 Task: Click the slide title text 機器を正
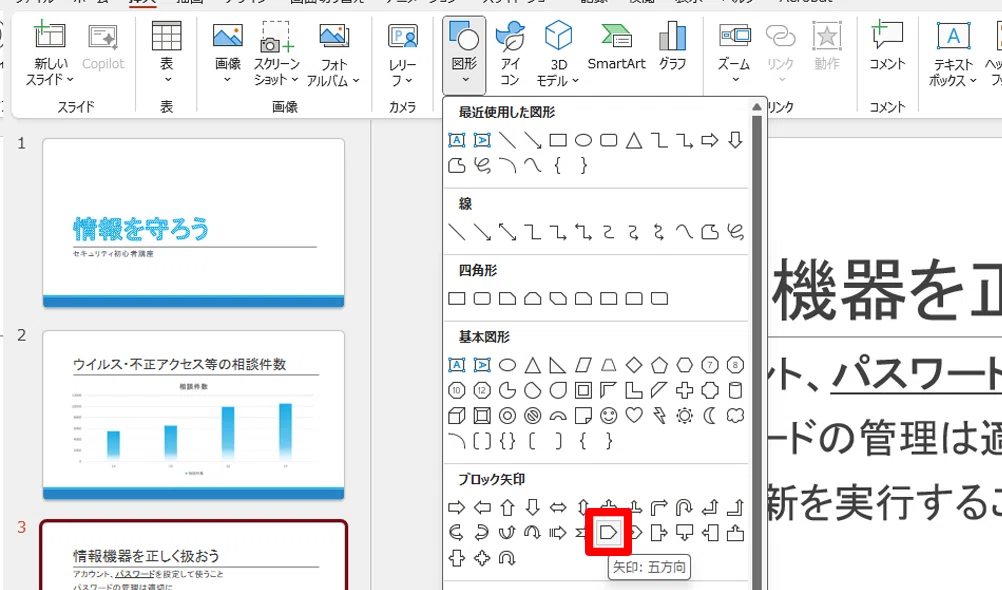tap(887, 290)
